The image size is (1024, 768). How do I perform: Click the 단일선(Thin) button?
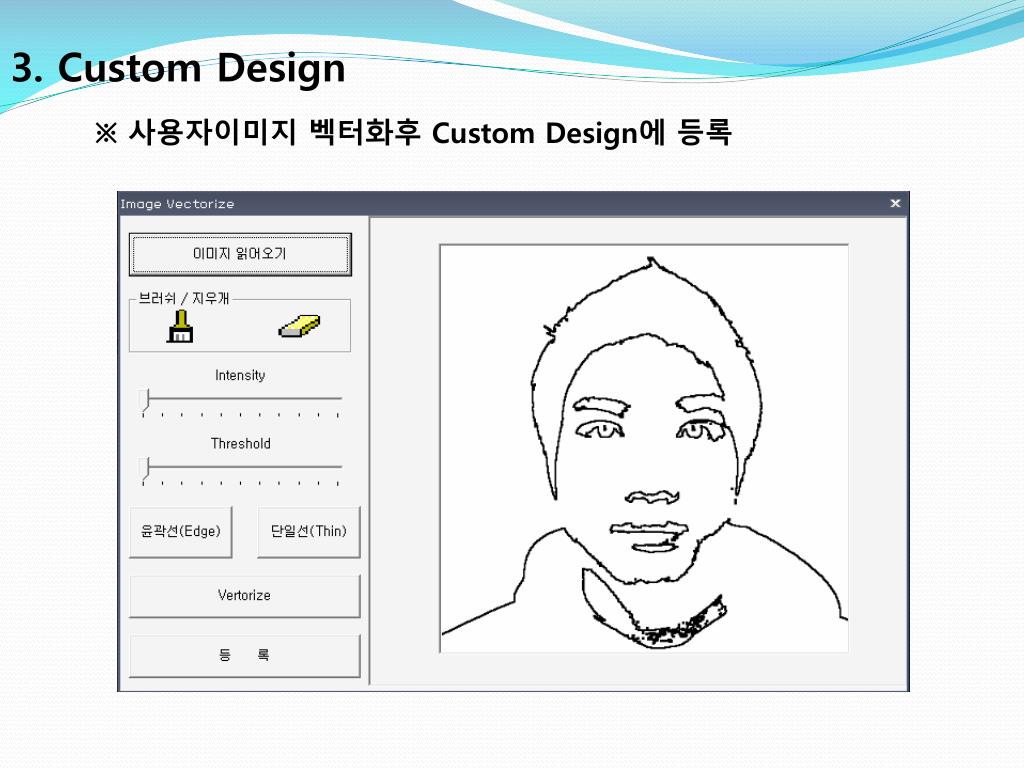[309, 532]
